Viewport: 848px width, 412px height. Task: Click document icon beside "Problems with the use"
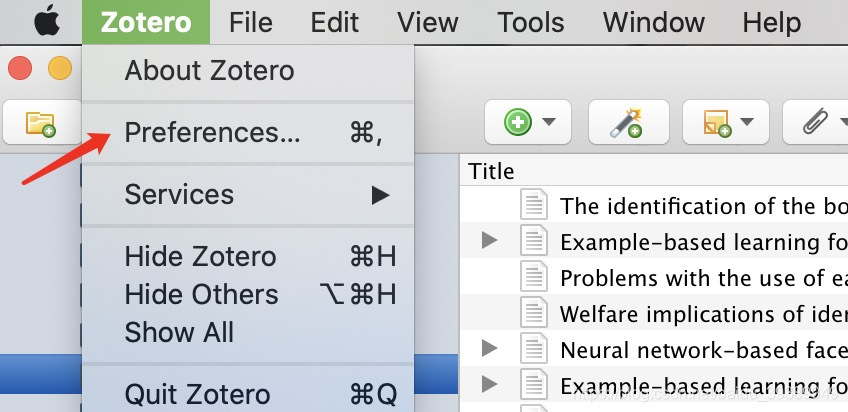[x=534, y=277]
